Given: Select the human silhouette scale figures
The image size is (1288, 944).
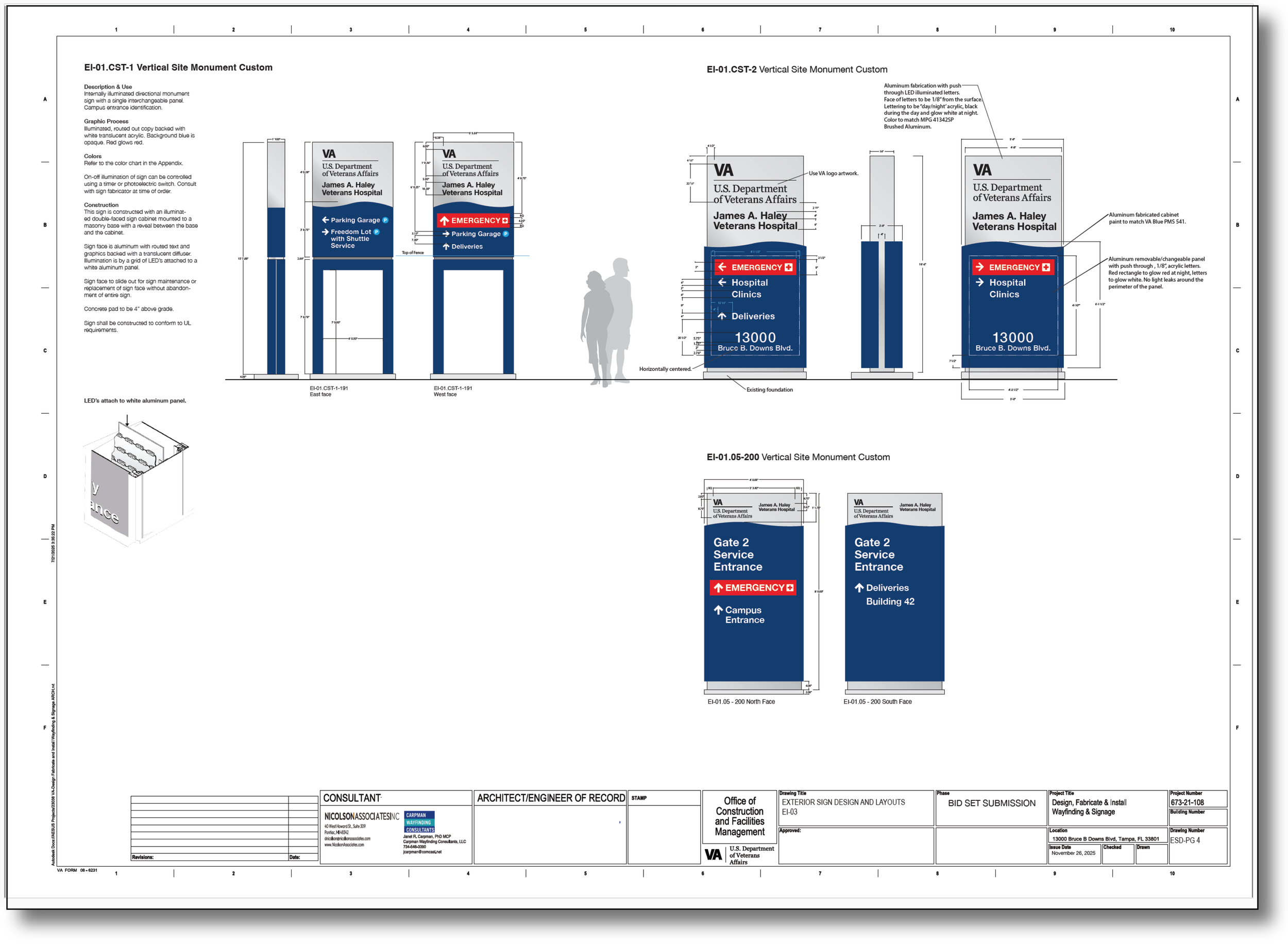Looking at the screenshot, I should (x=607, y=322).
